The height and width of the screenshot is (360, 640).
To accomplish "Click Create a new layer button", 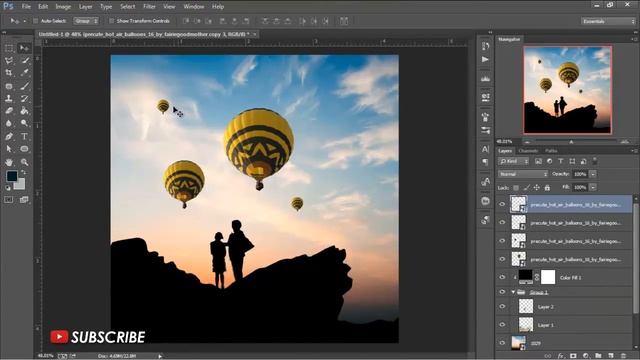I will point(611,356).
